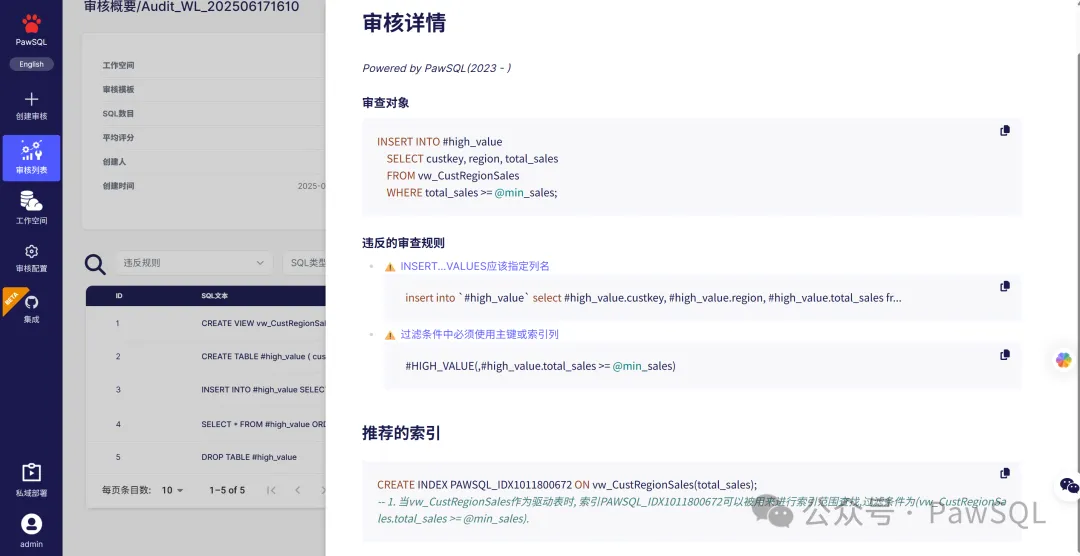Open the WeChat chat floating icon
The height and width of the screenshot is (556, 1080).
(1068, 485)
